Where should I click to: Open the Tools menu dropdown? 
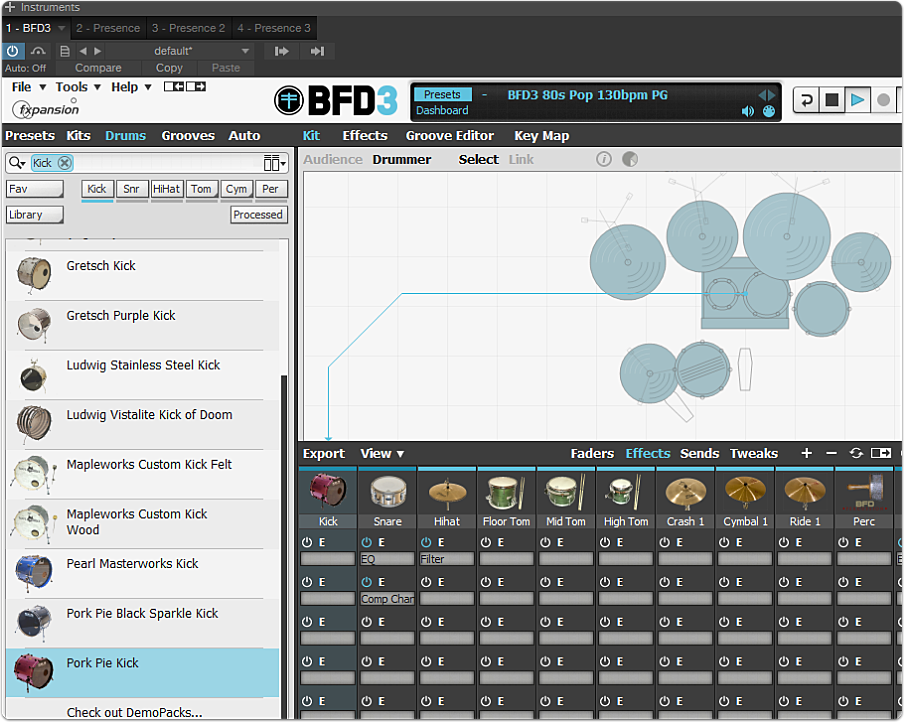[78, 87]
